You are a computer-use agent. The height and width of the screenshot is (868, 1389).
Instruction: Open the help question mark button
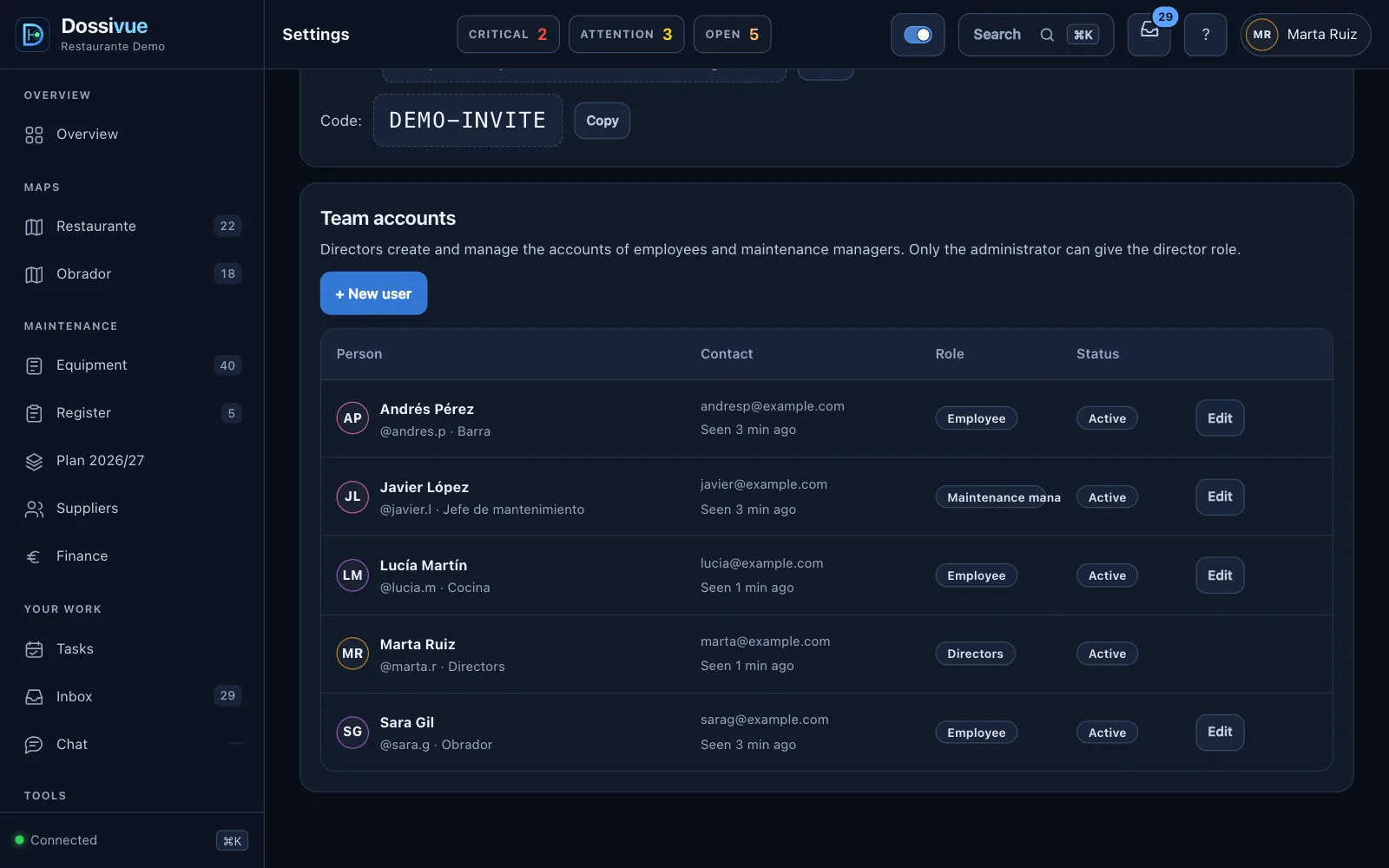[1206, 35]
